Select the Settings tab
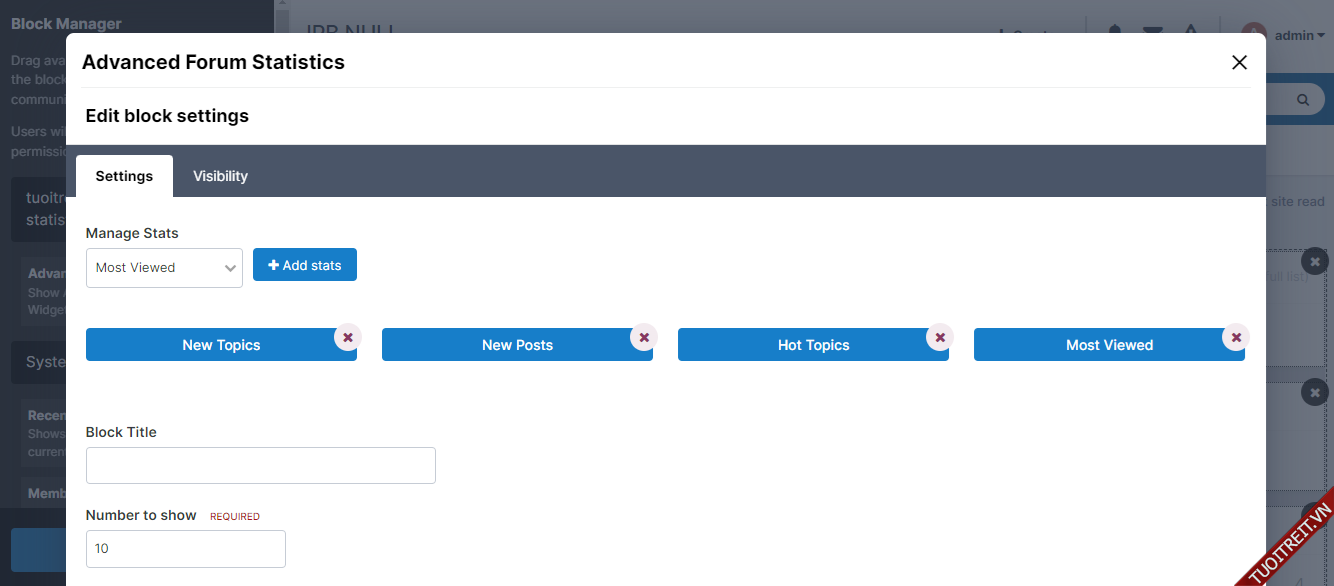The width and height of the screenshot is (1334, 586). 124,176
